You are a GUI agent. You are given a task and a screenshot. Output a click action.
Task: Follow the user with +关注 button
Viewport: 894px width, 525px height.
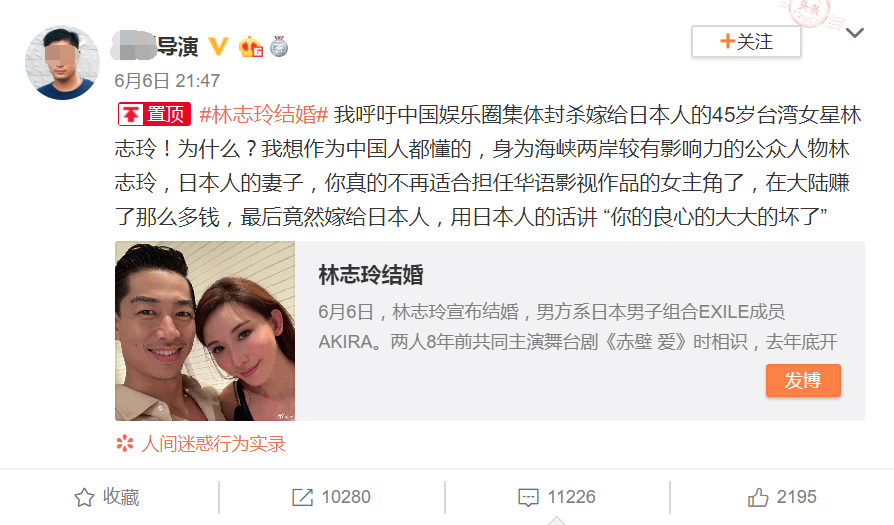click(x=746, y=41)
